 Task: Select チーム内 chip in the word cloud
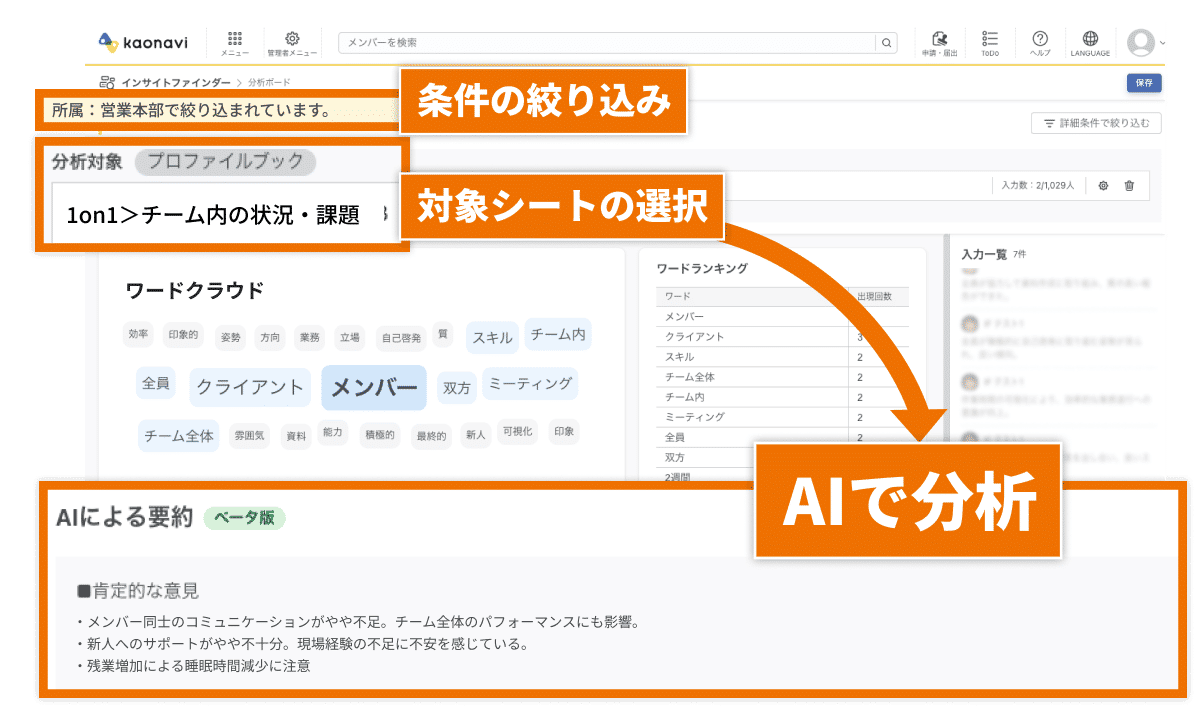[558, 334]
